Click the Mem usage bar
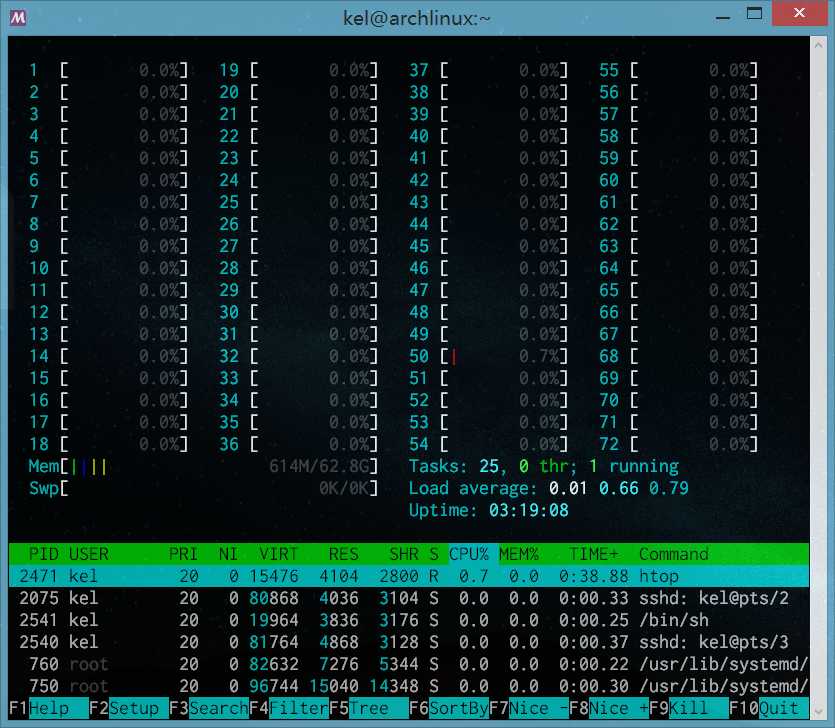The width and height of the screenshot is (835, 728). pos(203,467)
